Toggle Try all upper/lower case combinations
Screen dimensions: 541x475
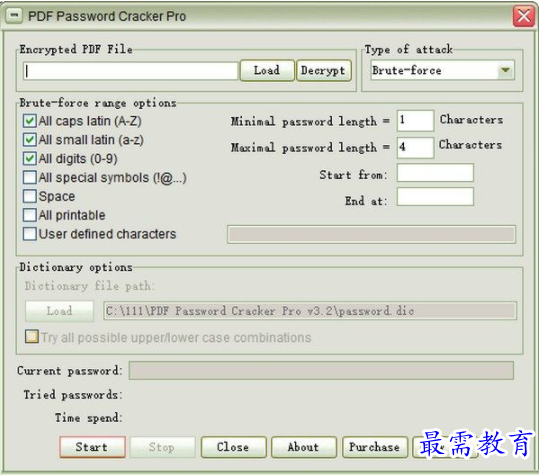click(32, 336)
